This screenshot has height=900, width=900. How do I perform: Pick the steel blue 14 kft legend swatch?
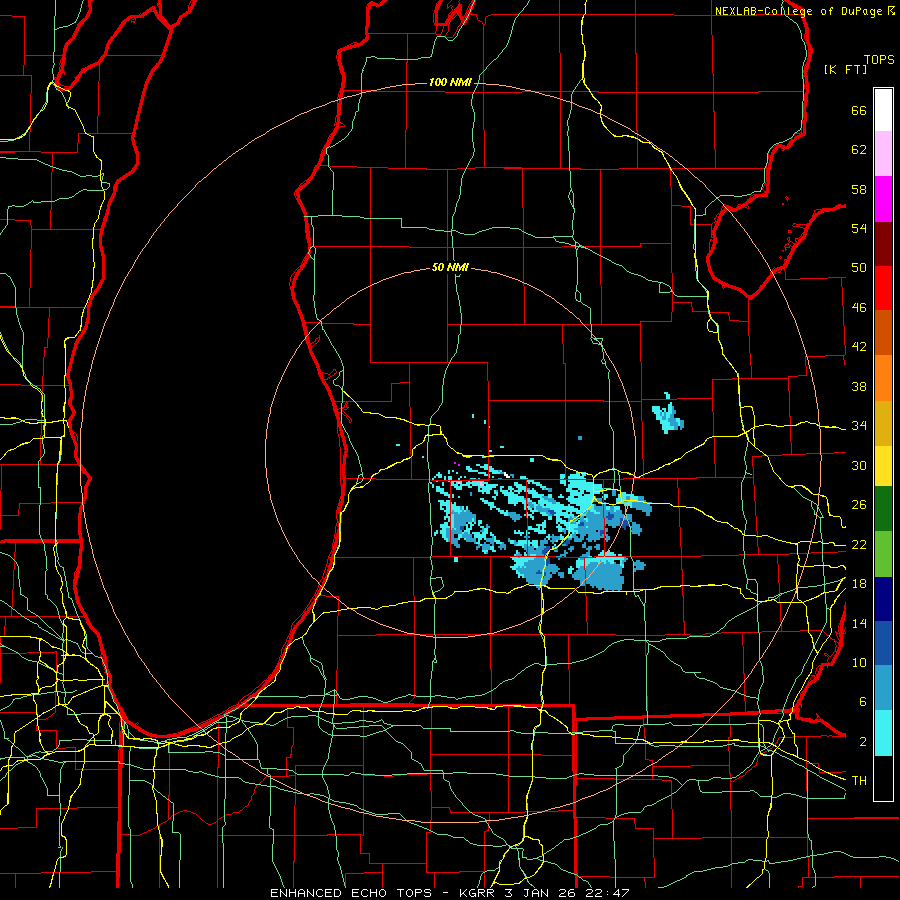coord(883,688)
